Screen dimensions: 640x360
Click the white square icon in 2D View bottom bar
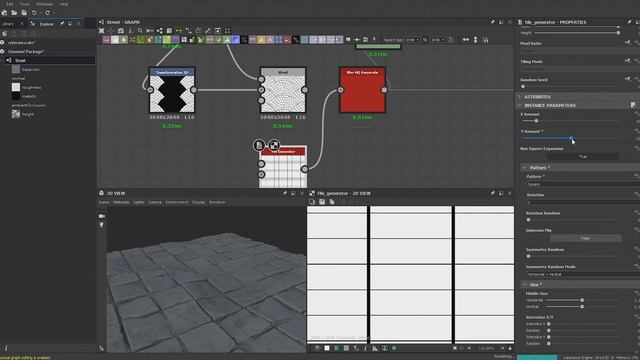point(327,348)
